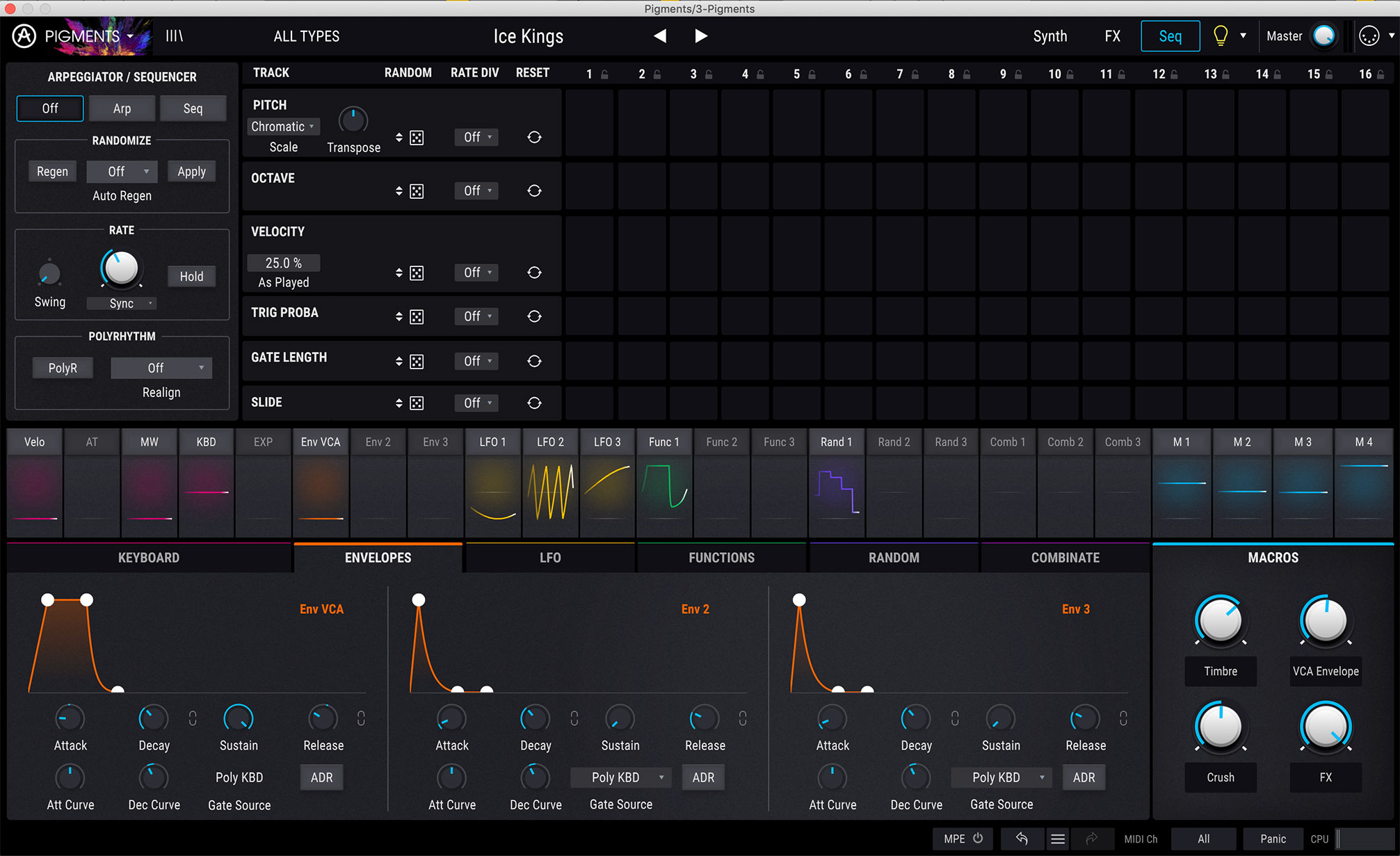The width and height of the screenshot is (1400, 856).
Task: Click Env VCA decay link icon
Action: coord(193,718)
